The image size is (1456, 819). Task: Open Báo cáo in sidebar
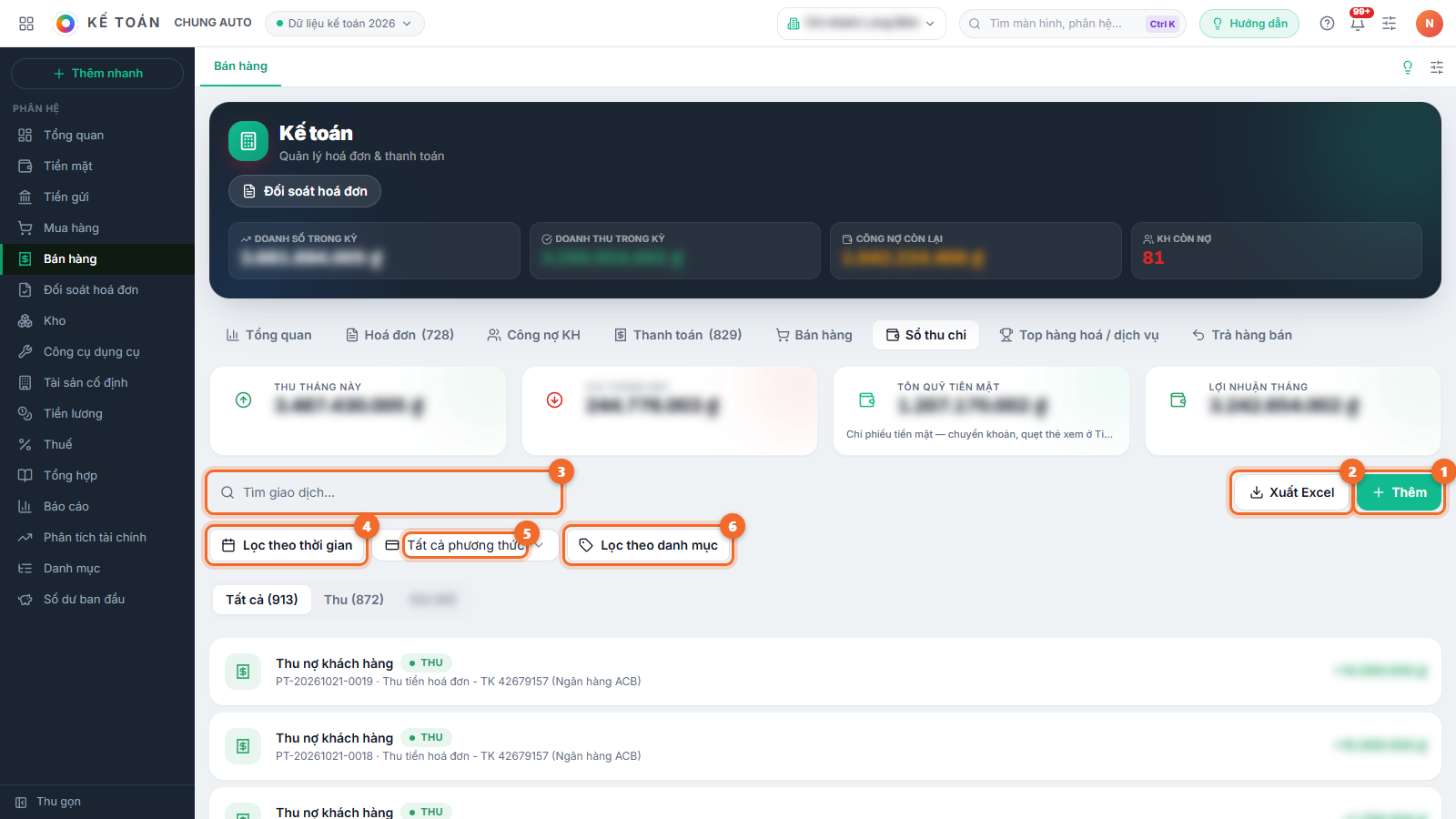tap(97, 506)
